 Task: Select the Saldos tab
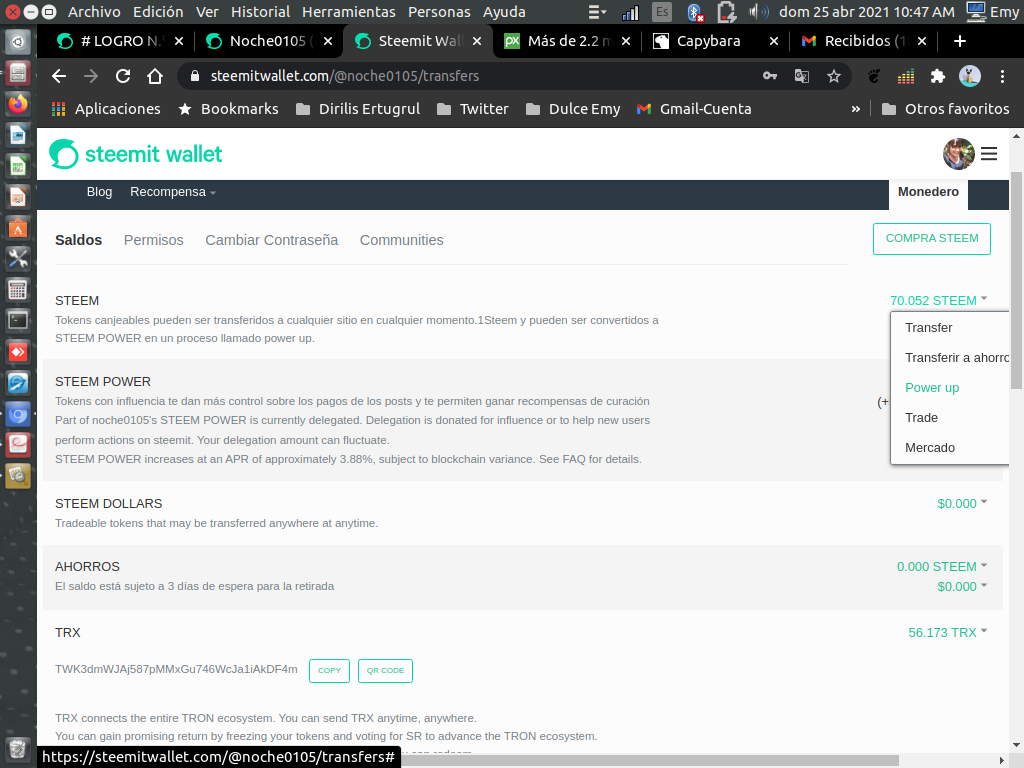point(78,240)
